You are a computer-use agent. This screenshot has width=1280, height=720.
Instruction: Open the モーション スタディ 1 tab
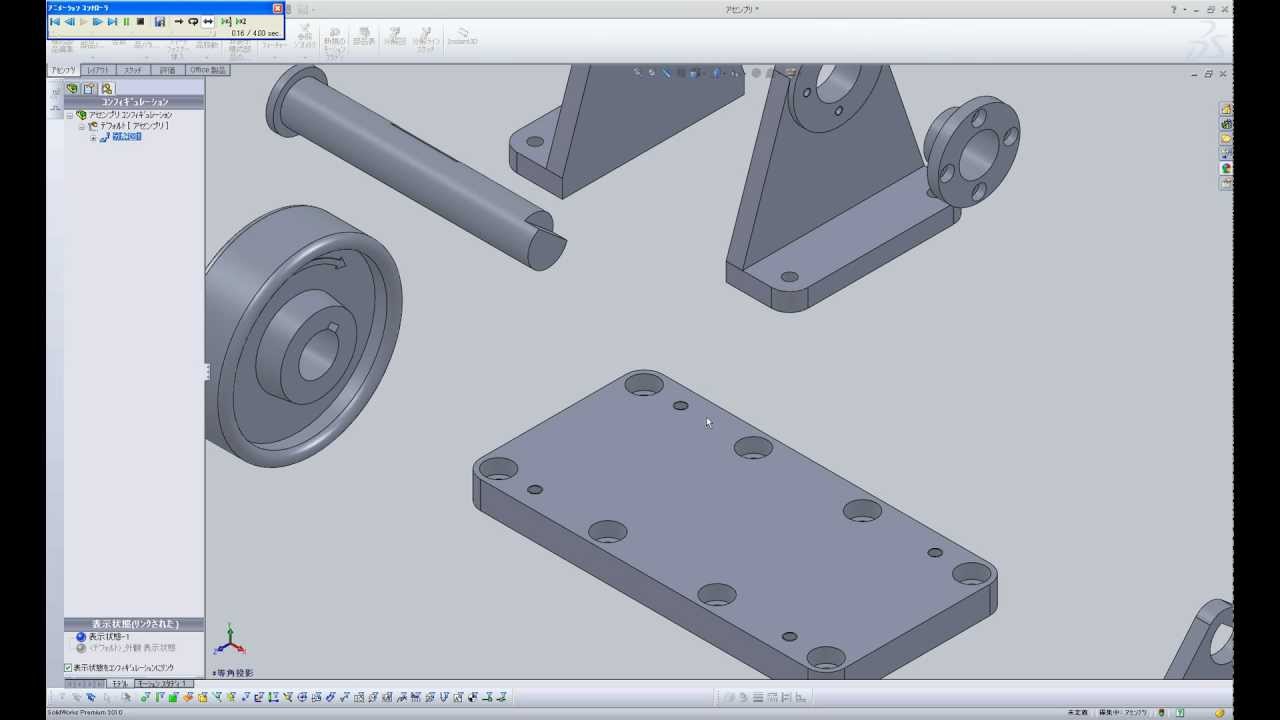[164, 683]
